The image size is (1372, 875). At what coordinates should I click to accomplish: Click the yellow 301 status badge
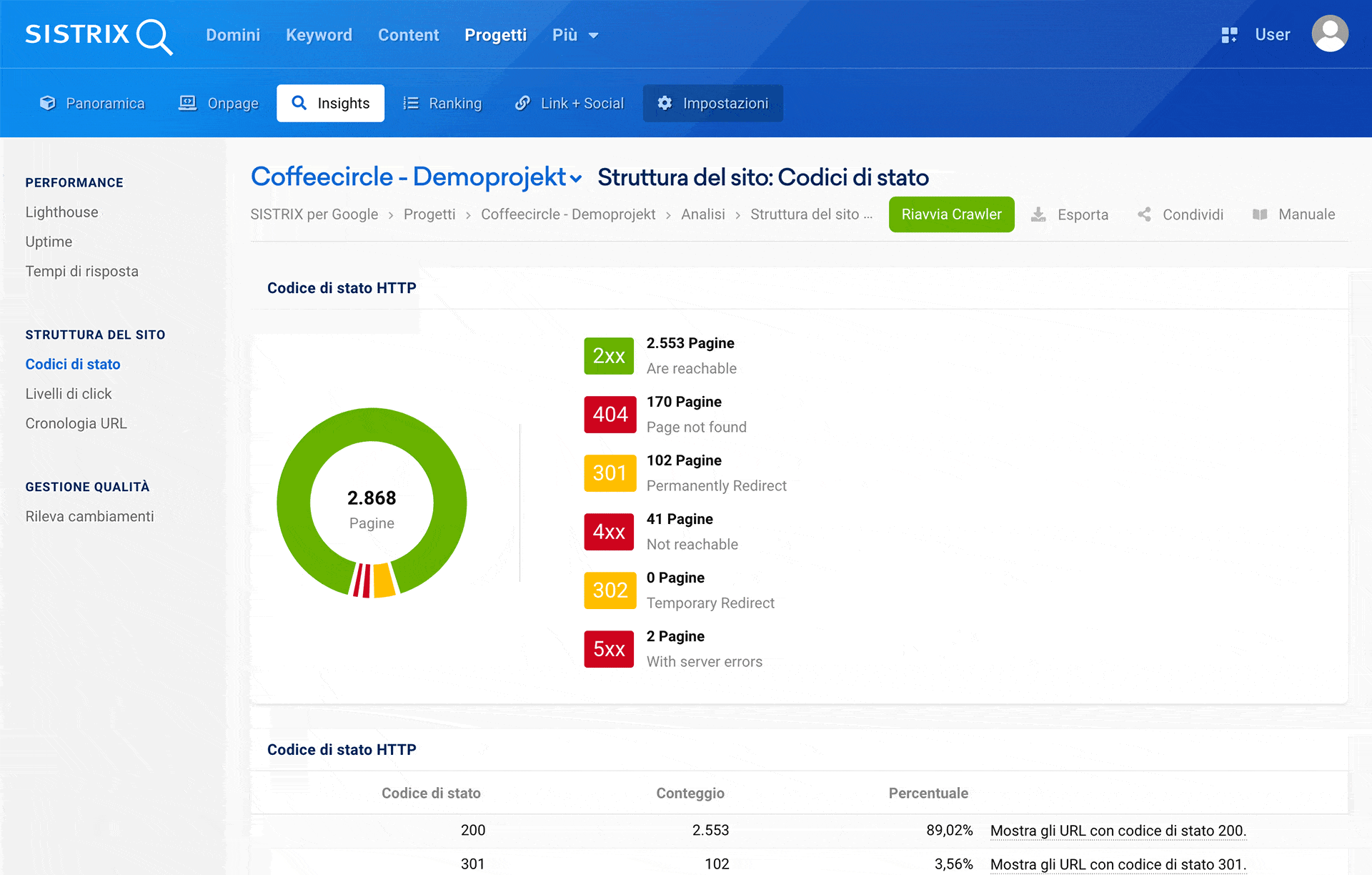pyautogui.click(x=610, y=473)
